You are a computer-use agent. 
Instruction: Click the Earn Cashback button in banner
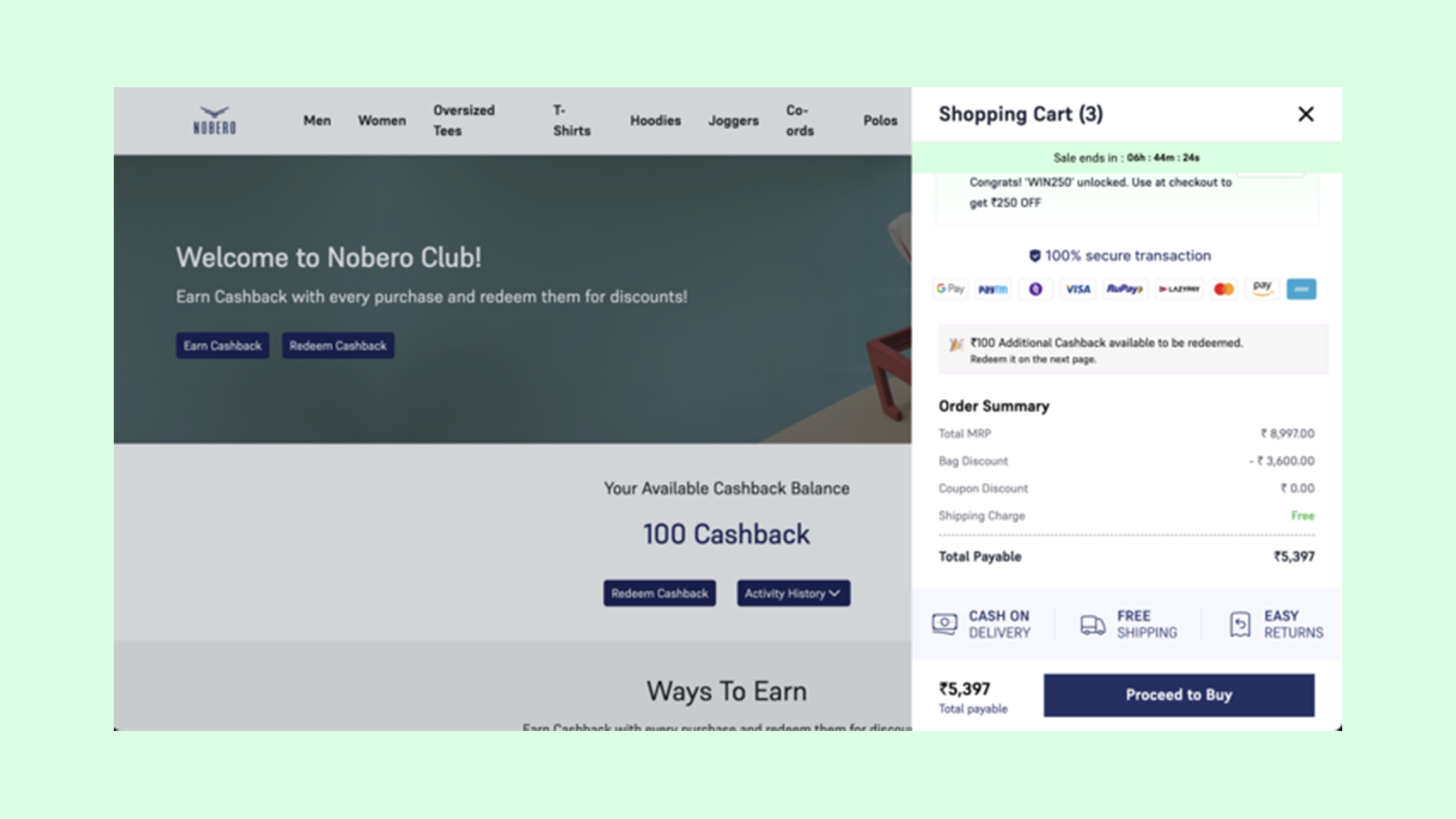[222, 346]
